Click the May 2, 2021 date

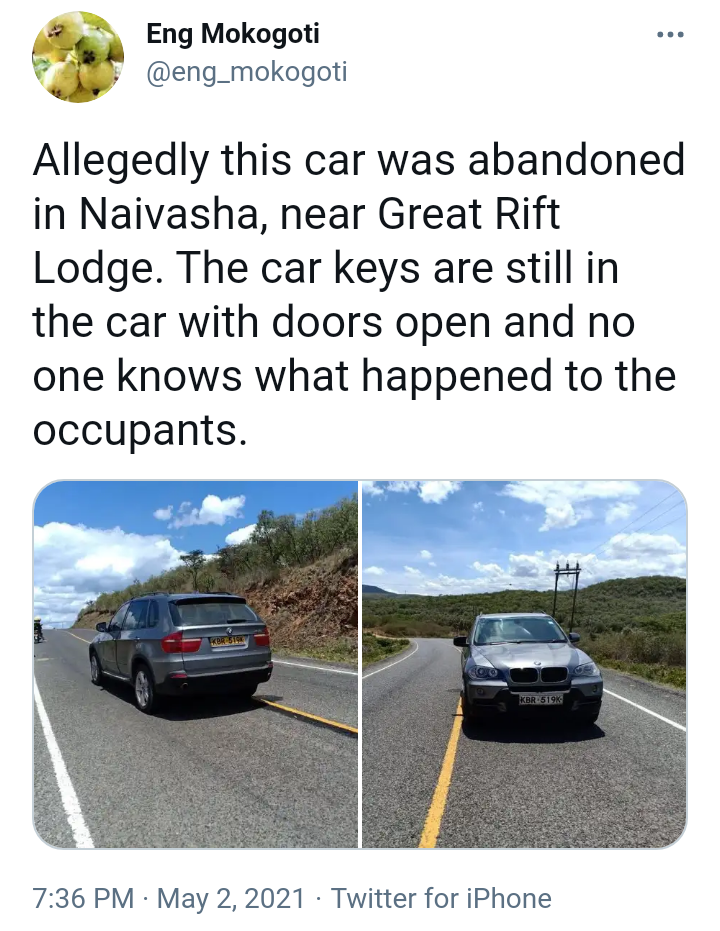pos(230,898)
